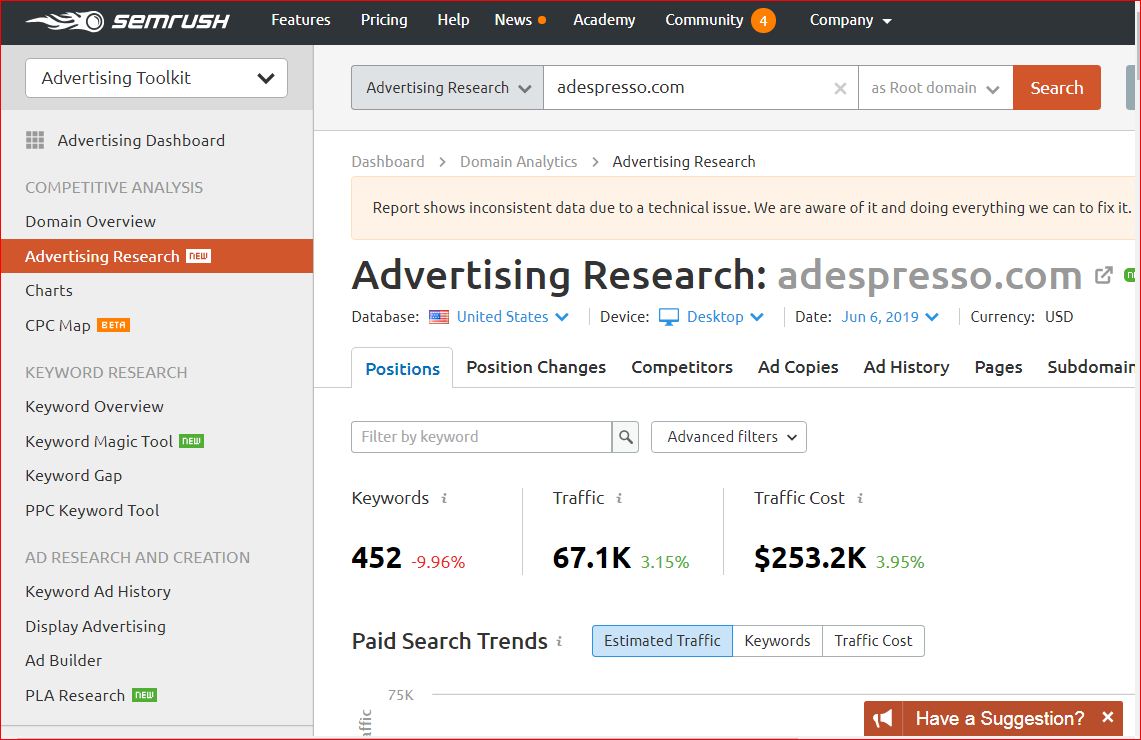The width and height of the screenshot is (1141, 740).
Task: Click the Advertising Dashboard sidebar label
Action: pos(141,140)
